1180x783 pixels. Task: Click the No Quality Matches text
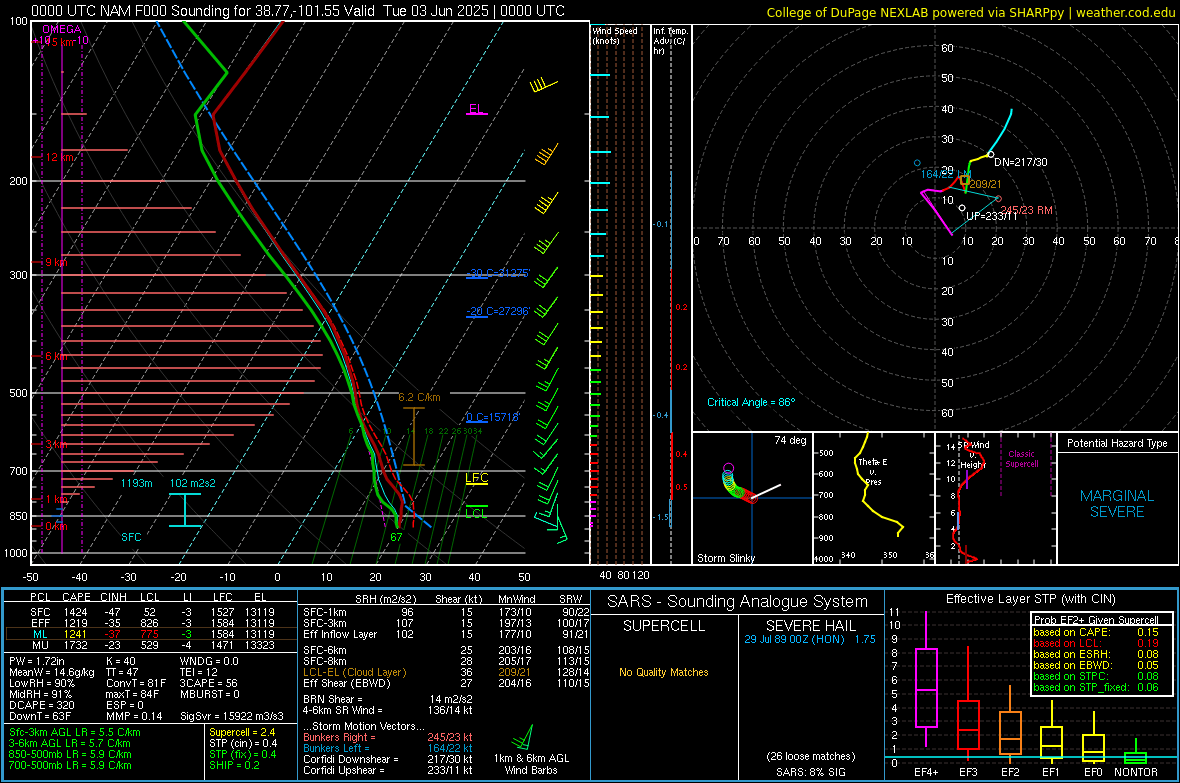coord(664,672)
